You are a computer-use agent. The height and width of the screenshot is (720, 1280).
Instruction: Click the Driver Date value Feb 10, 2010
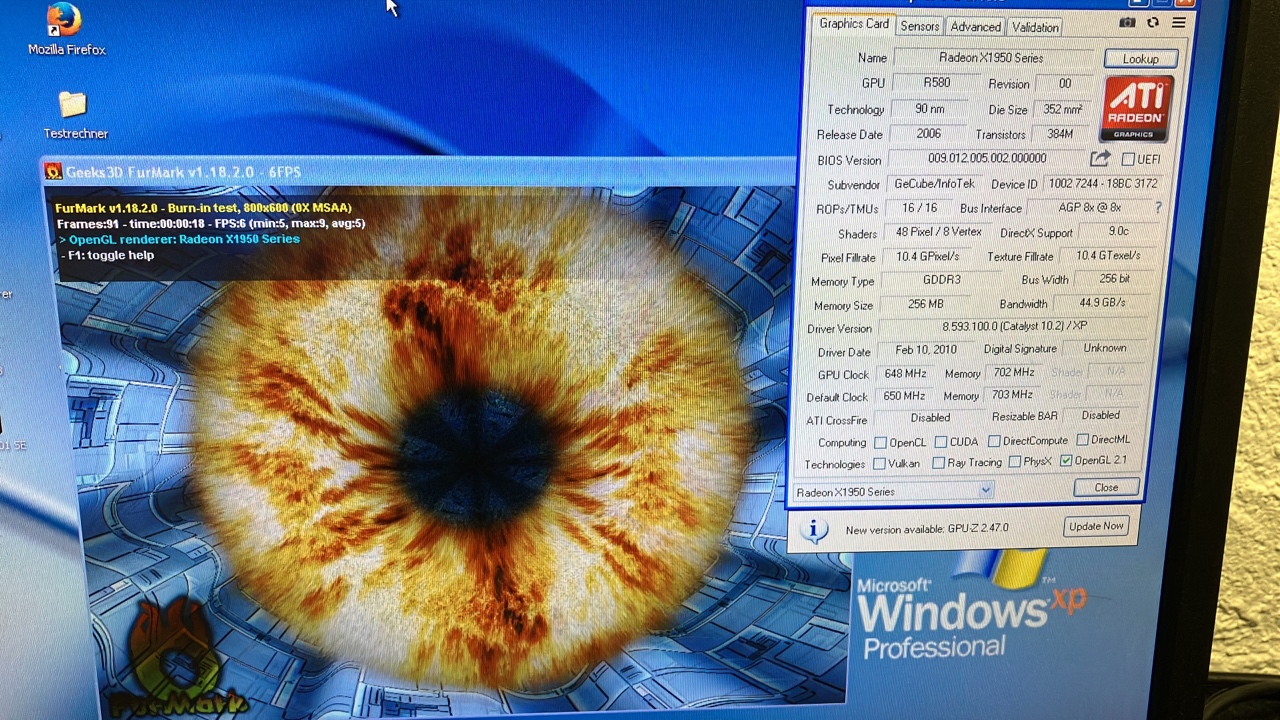[x=925, y=350]
